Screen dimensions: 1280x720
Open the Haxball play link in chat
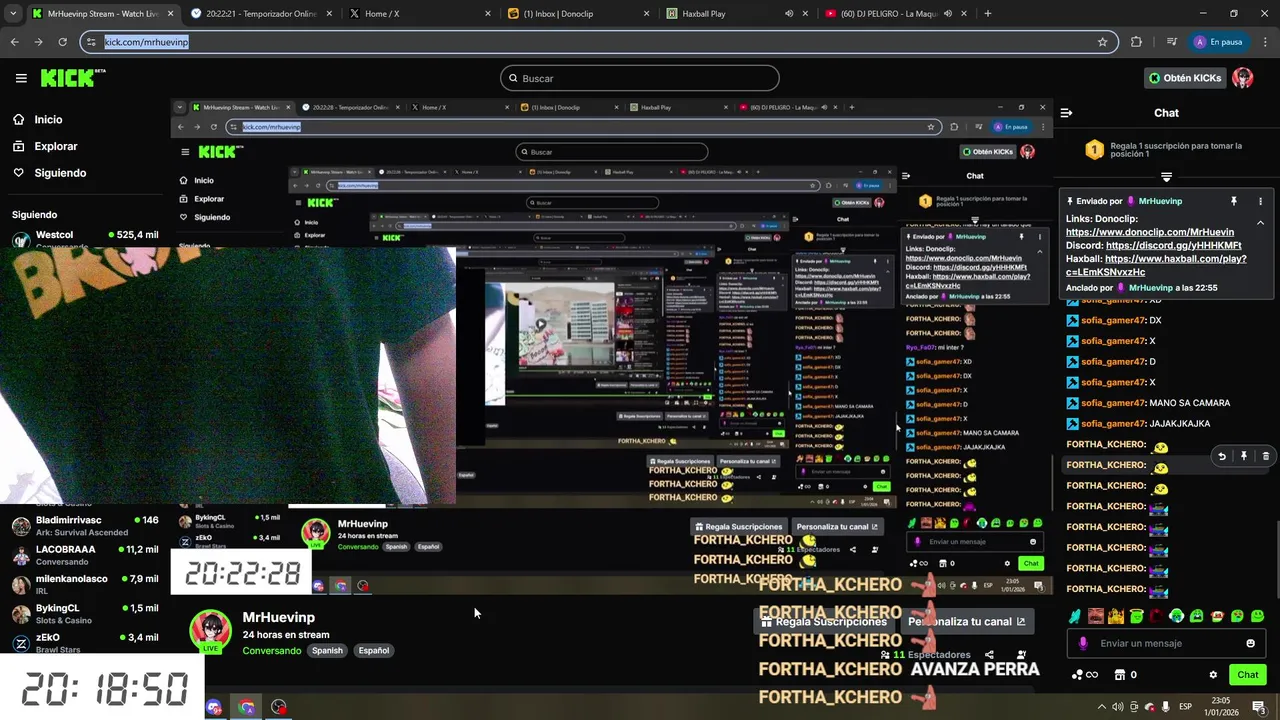click(1155, 265)
